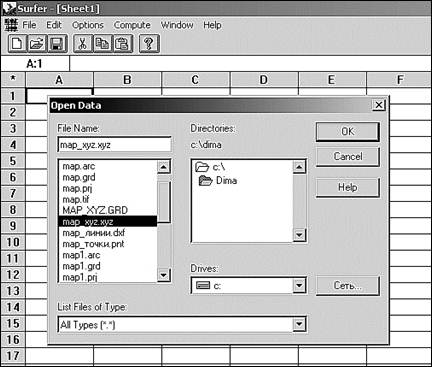Click the Сеть... network button

(x=348, y=286)
